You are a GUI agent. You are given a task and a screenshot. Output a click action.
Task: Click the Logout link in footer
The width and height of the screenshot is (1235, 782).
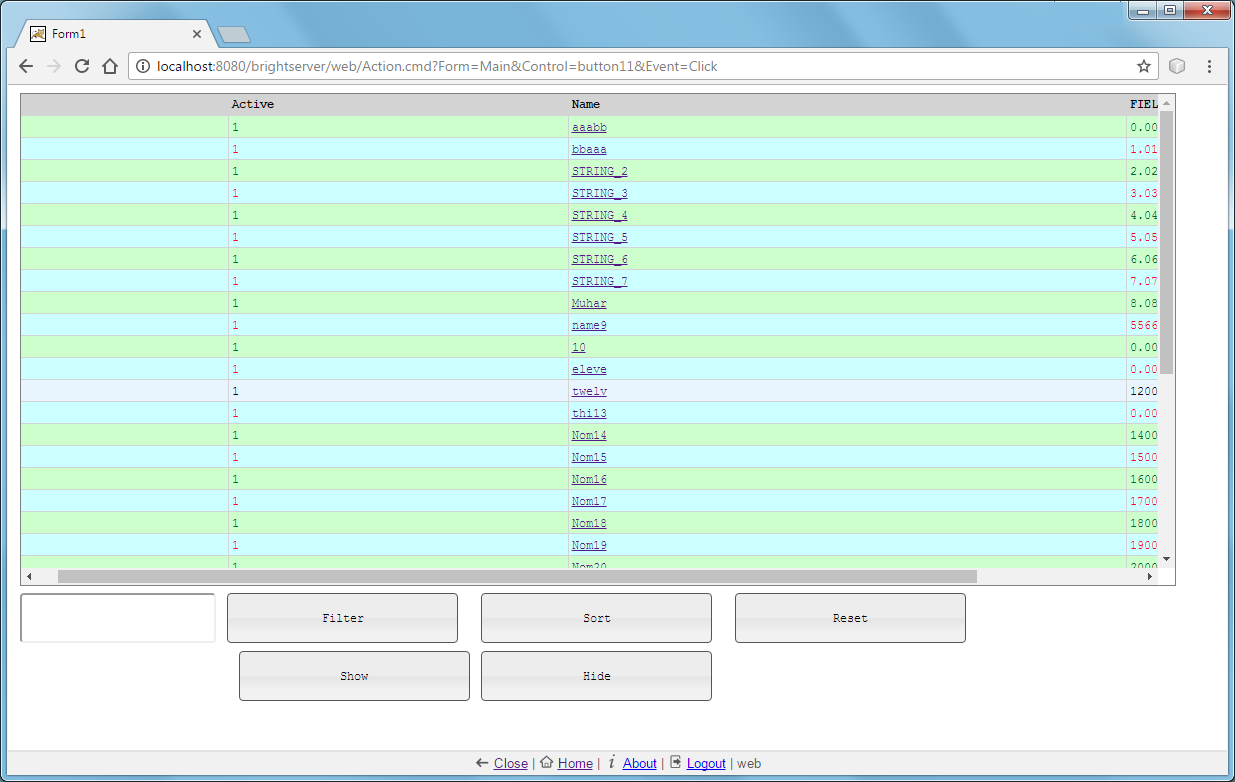click(x=706, y=763)
